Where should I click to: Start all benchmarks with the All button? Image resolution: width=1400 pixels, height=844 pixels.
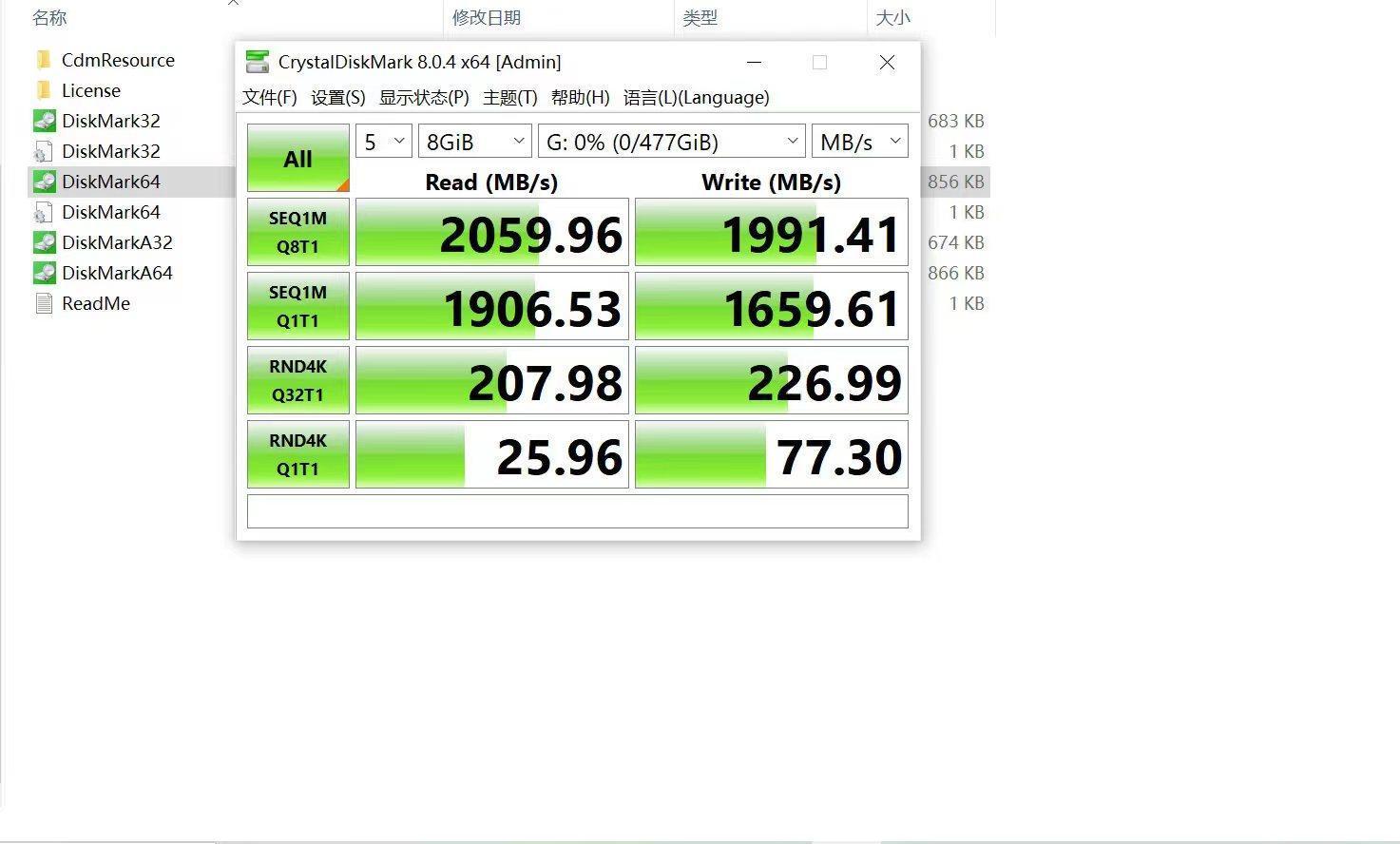pos(298,158)
